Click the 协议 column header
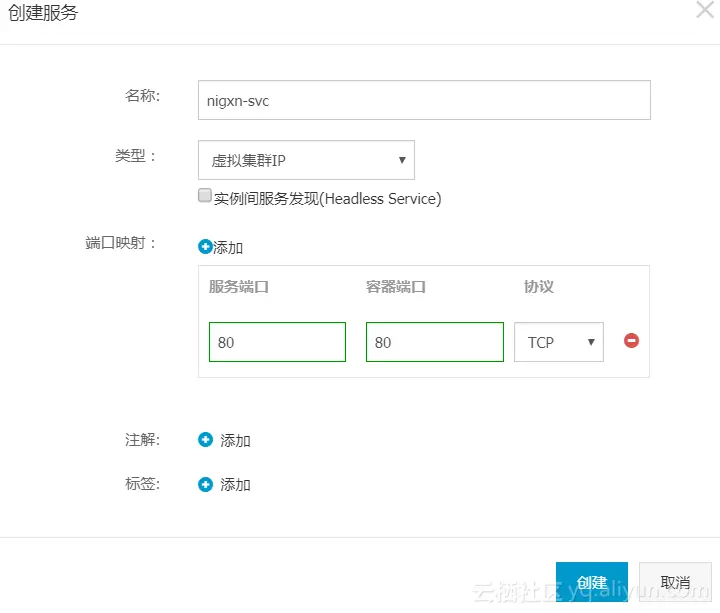Viewport: 720px width, 613px height. point(539,287)
